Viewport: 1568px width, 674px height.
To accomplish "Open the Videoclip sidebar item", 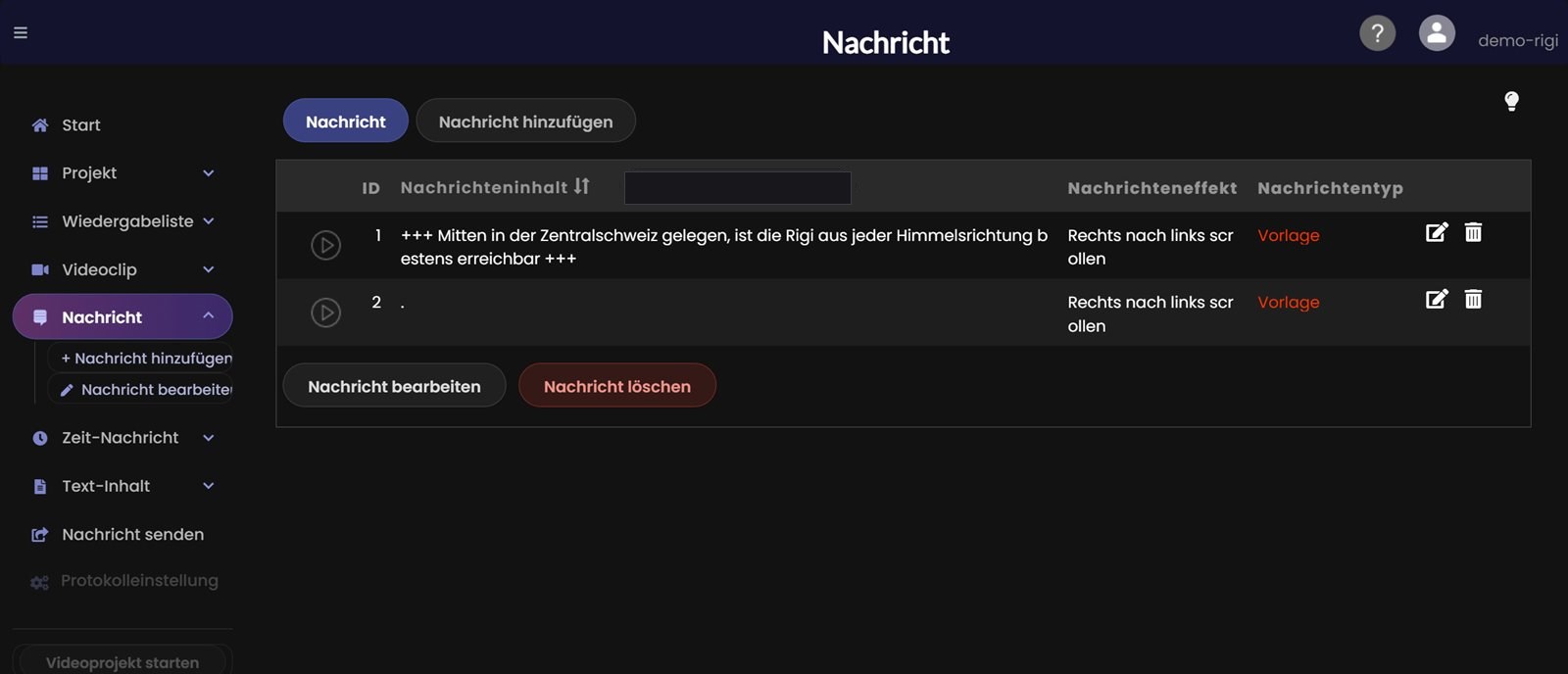I will [x=99, y=268].
